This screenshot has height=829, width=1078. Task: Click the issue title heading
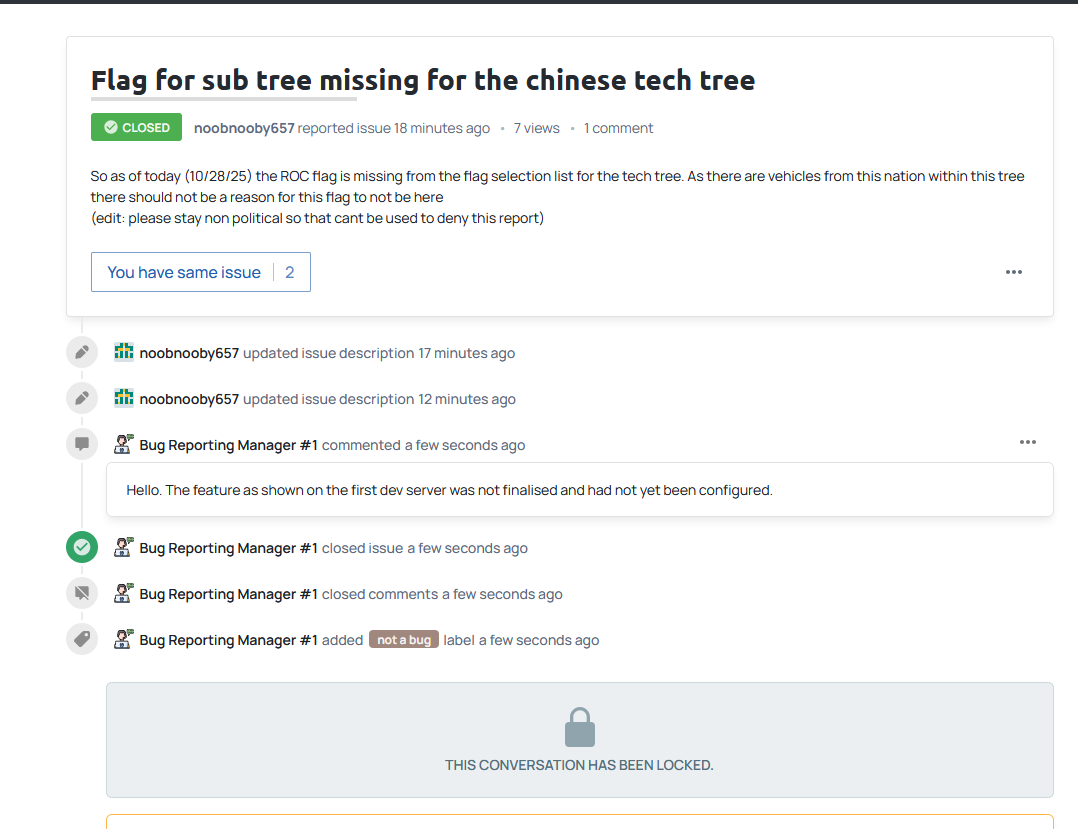click(422, 80)
